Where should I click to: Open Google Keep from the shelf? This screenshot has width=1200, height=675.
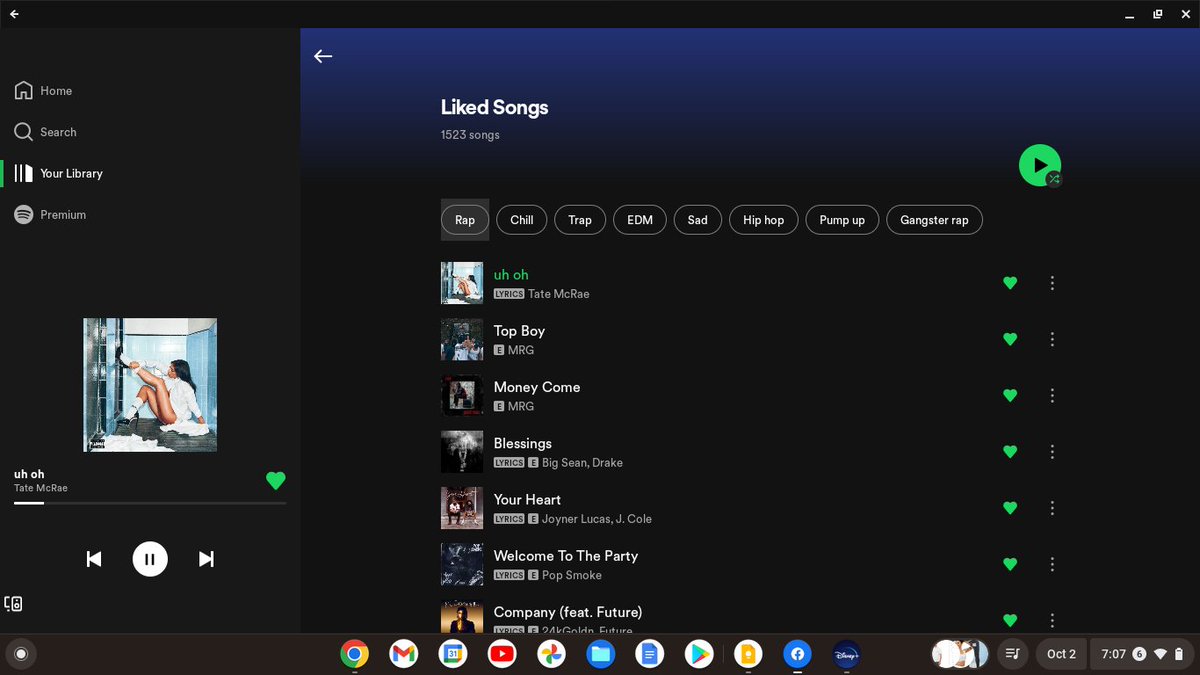(x=748, y=654)
